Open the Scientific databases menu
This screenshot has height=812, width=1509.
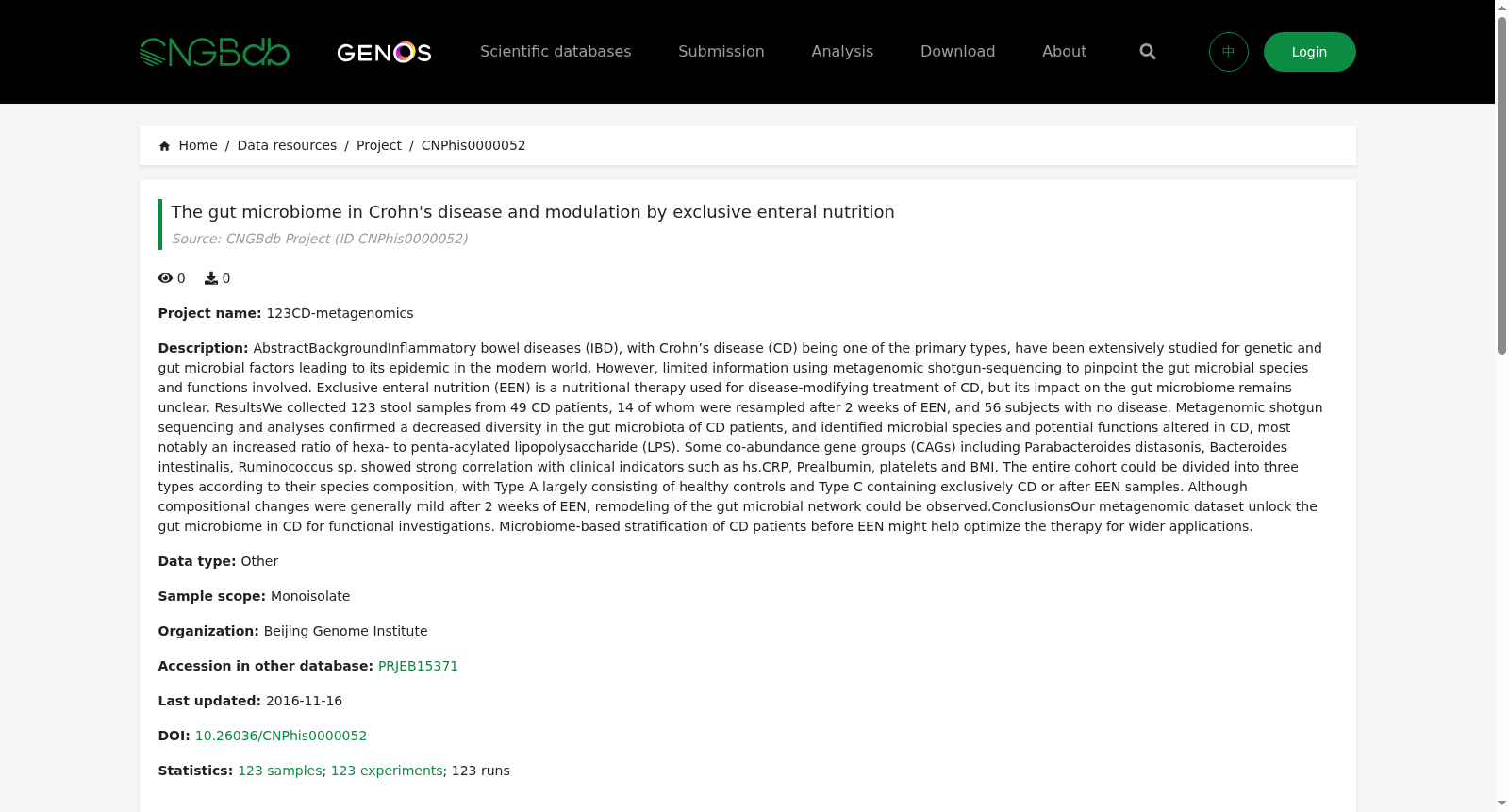tap(556, 52)
